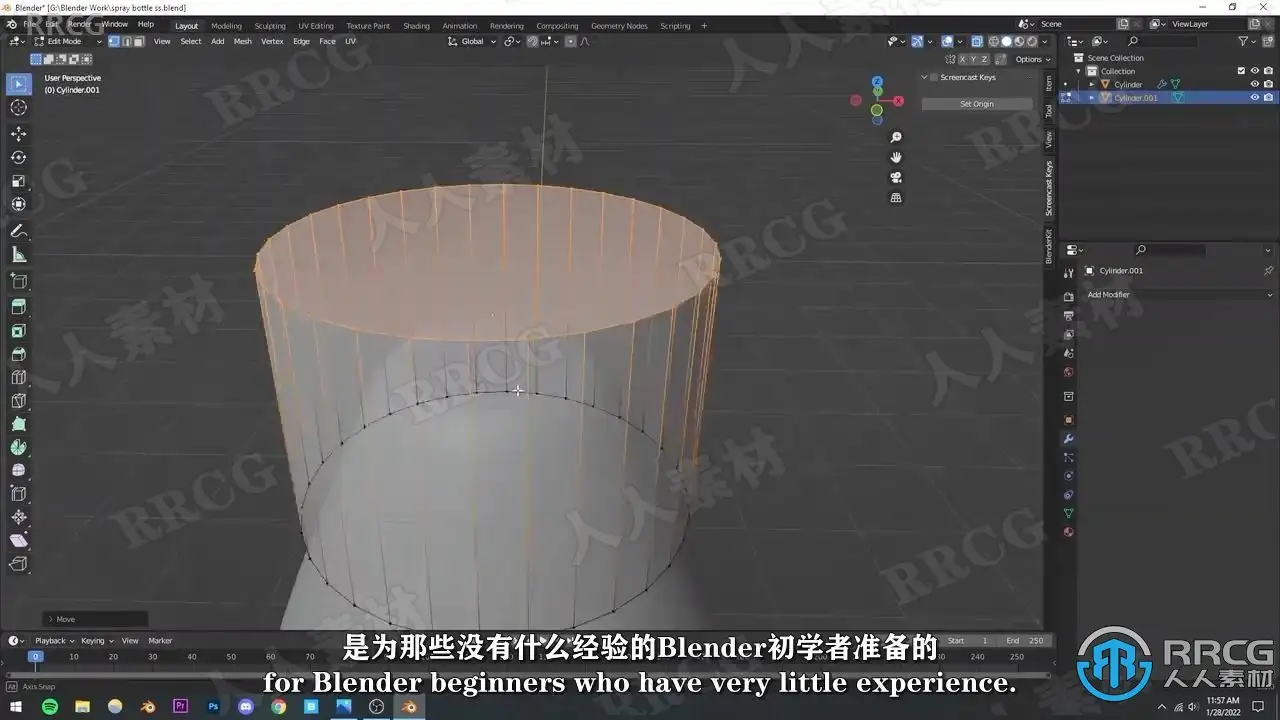This screenshot has width=1280, height=720.
Task: Expand the Cylinder object in the outliner
Action: click(x=1092, y=85)
